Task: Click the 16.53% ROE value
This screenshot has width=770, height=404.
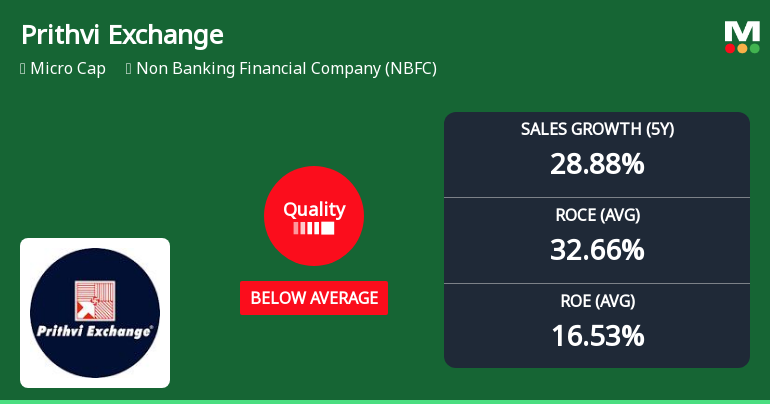Action: pos(597,335)
